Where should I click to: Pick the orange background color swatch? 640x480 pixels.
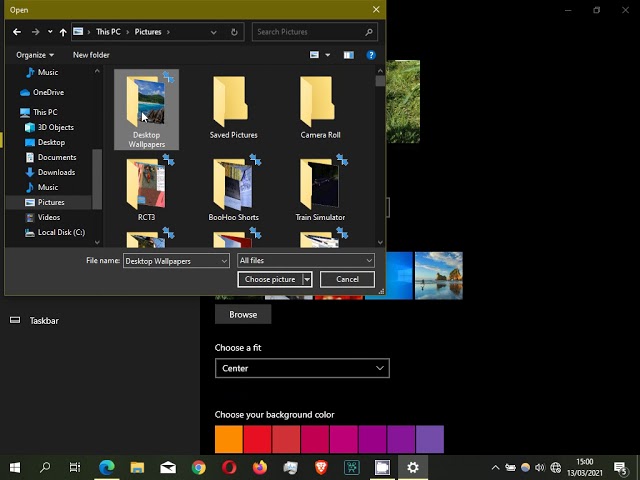[x=229, y=439]
